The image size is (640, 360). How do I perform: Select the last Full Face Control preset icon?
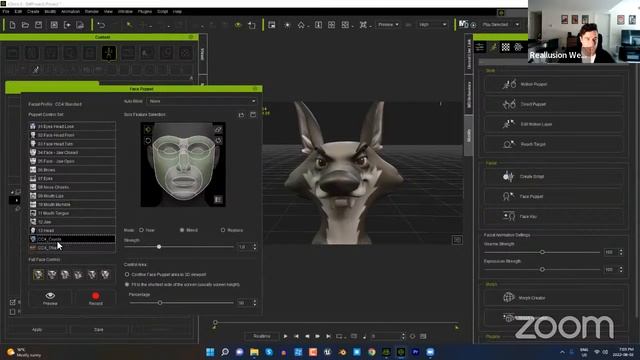click(105, 274)
